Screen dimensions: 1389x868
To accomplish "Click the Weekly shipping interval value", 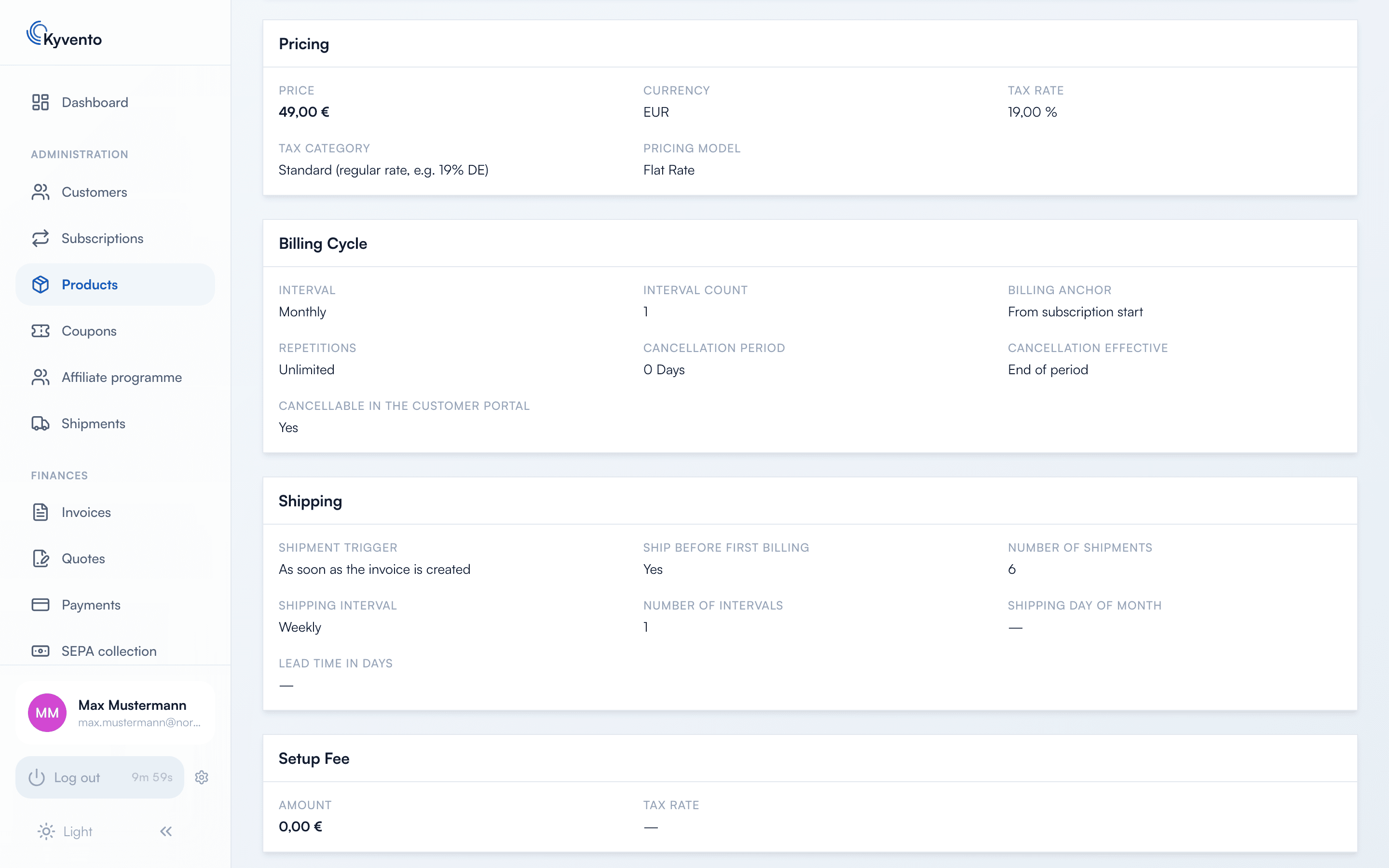I will [x=300, y=627].
